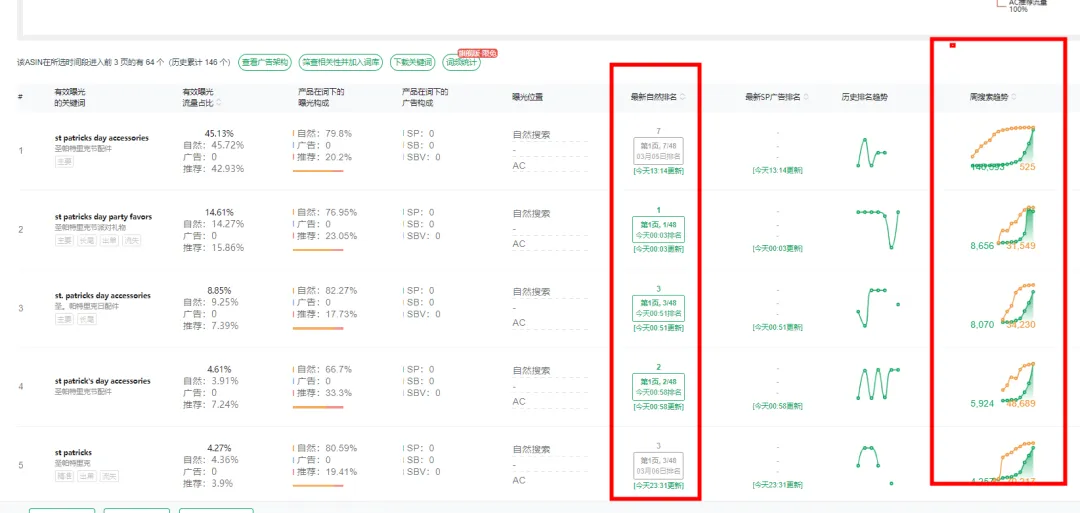Sort by 最新自然排名 column arrows
Image resolution: width=1080 pixels, height=513 pixels.
[682, 97]
